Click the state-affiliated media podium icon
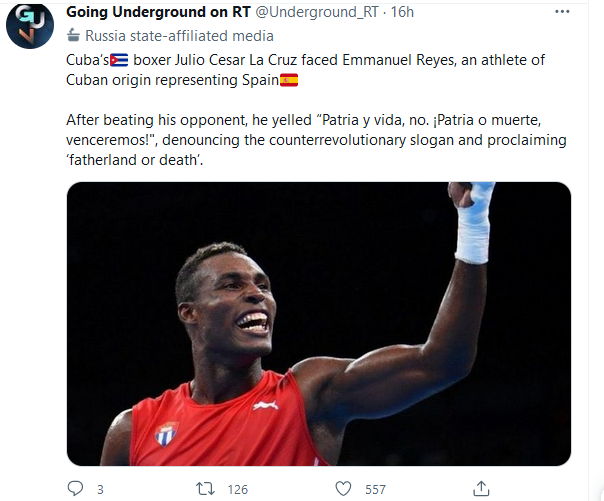 (73, 32)
